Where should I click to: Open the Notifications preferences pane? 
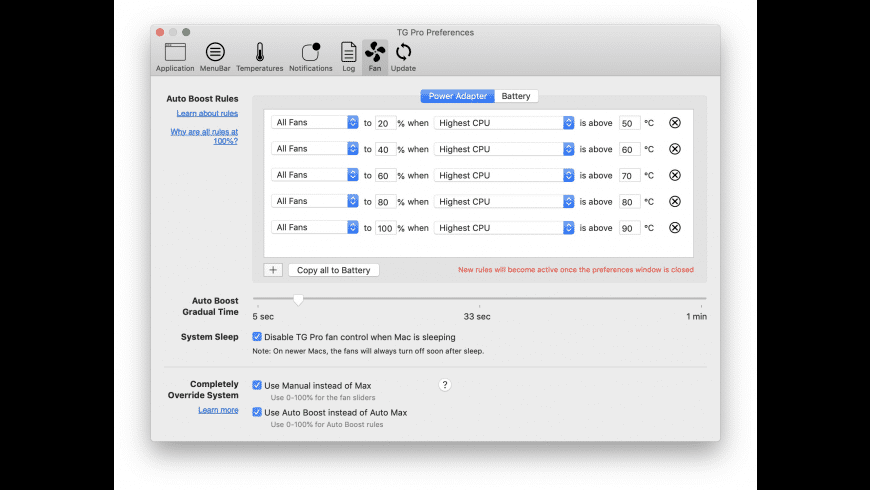click(310, 57)
